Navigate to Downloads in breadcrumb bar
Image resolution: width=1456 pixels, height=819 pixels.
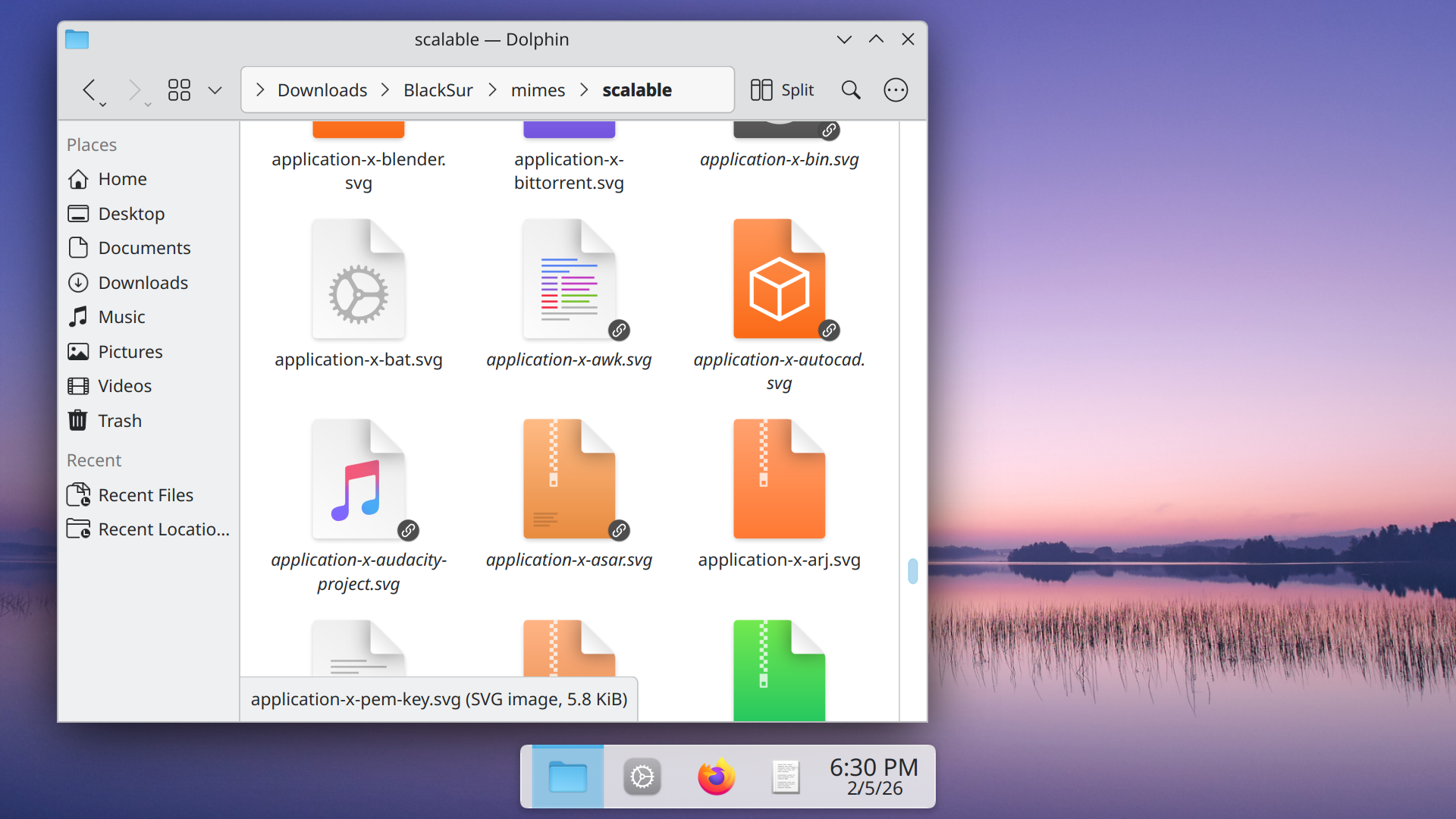click(322, 90)
